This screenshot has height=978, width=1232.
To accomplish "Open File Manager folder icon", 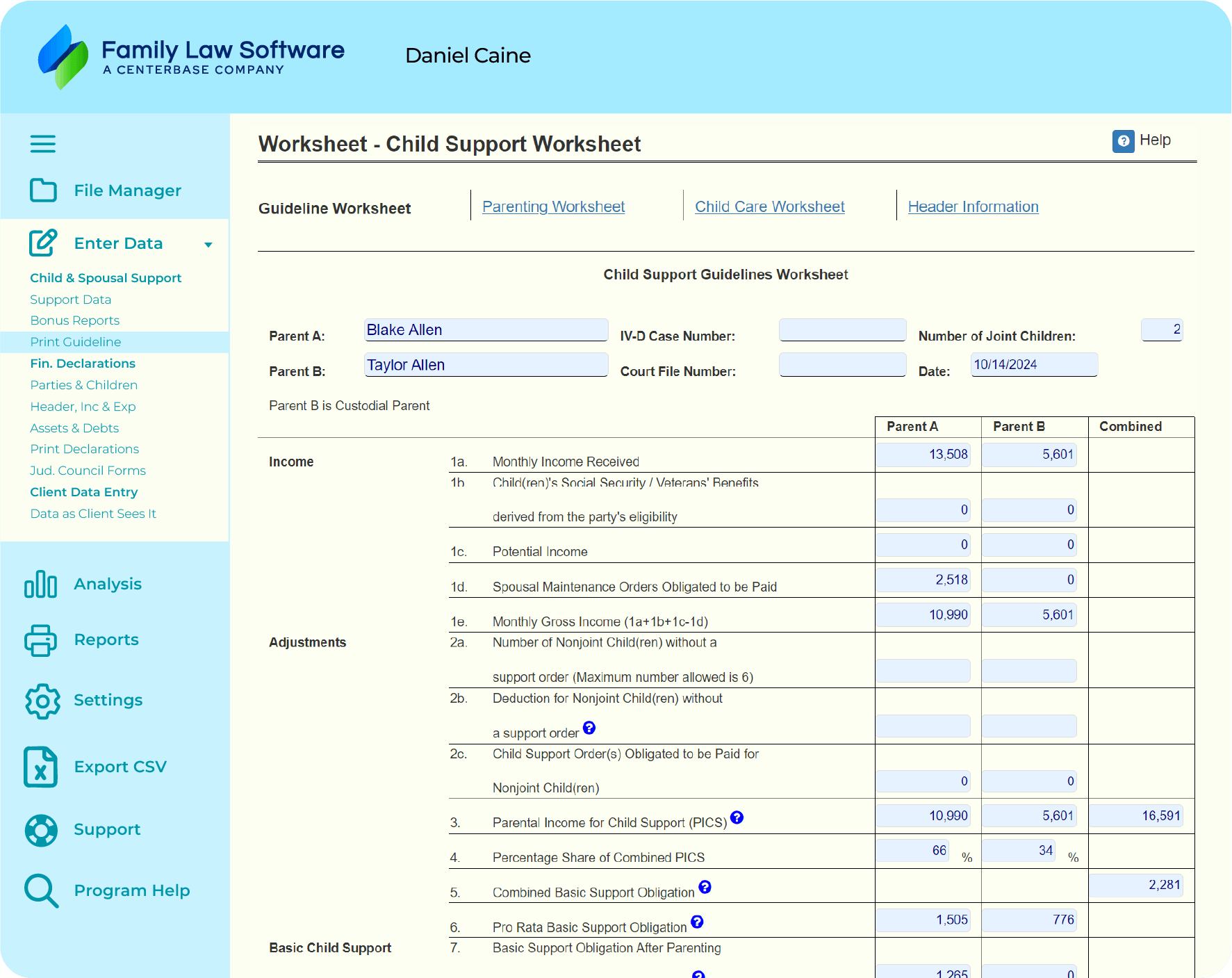I will tap(43, 190).
